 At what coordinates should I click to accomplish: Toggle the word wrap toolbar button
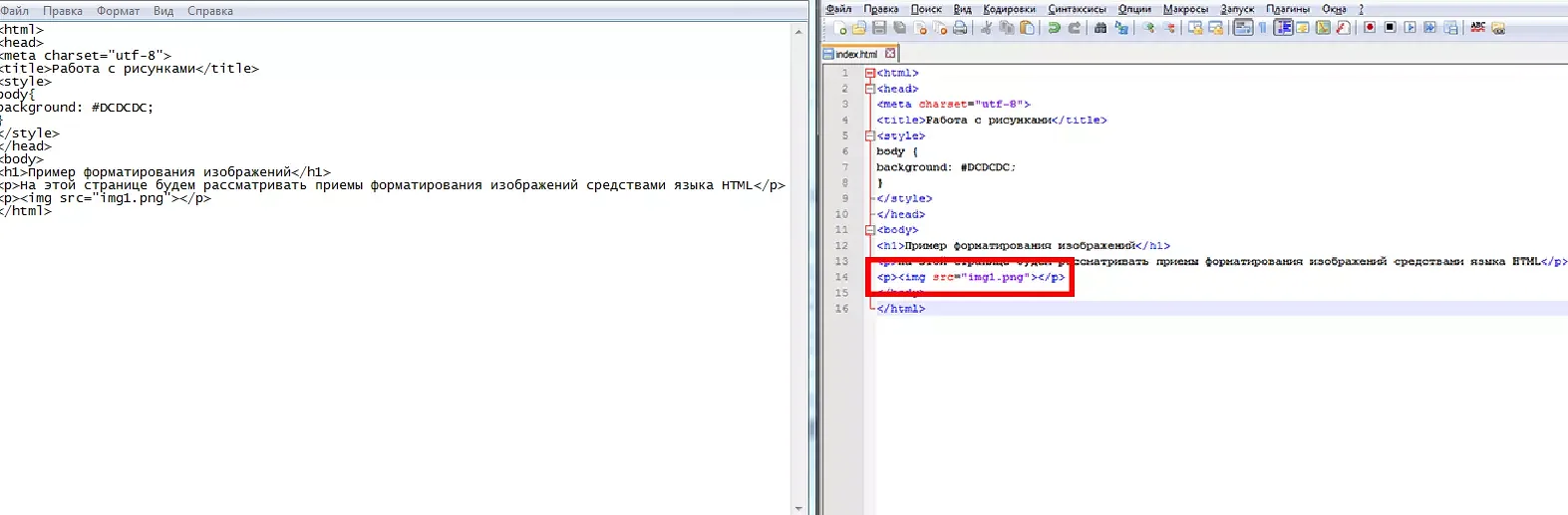point(1242,28)
